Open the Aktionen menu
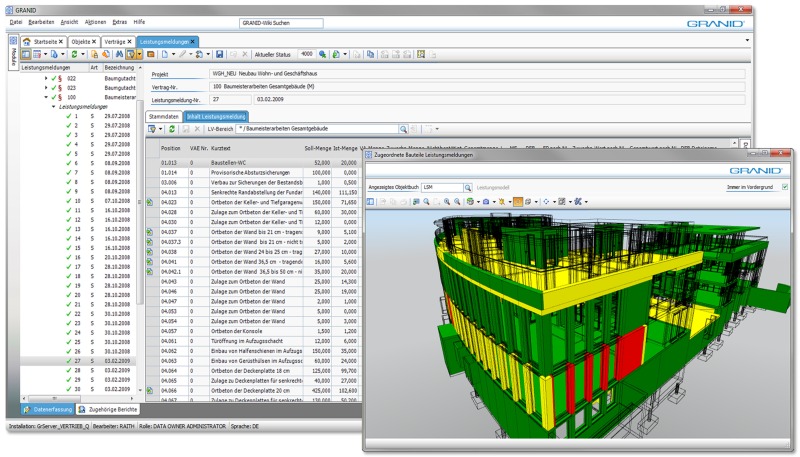 coord(95,22)
